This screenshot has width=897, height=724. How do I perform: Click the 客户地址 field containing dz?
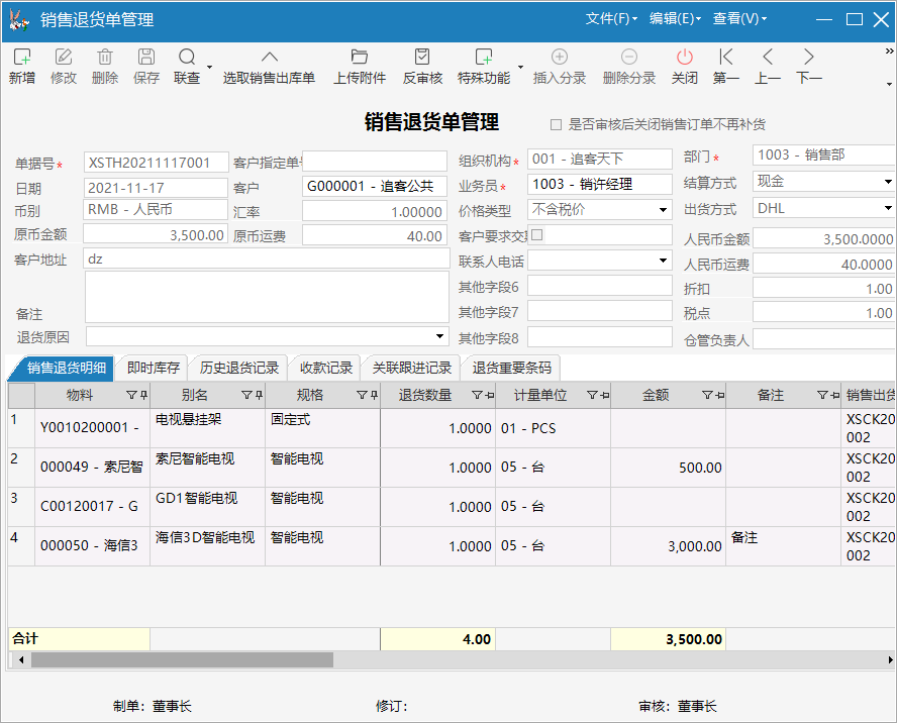[x=267, y=259]
